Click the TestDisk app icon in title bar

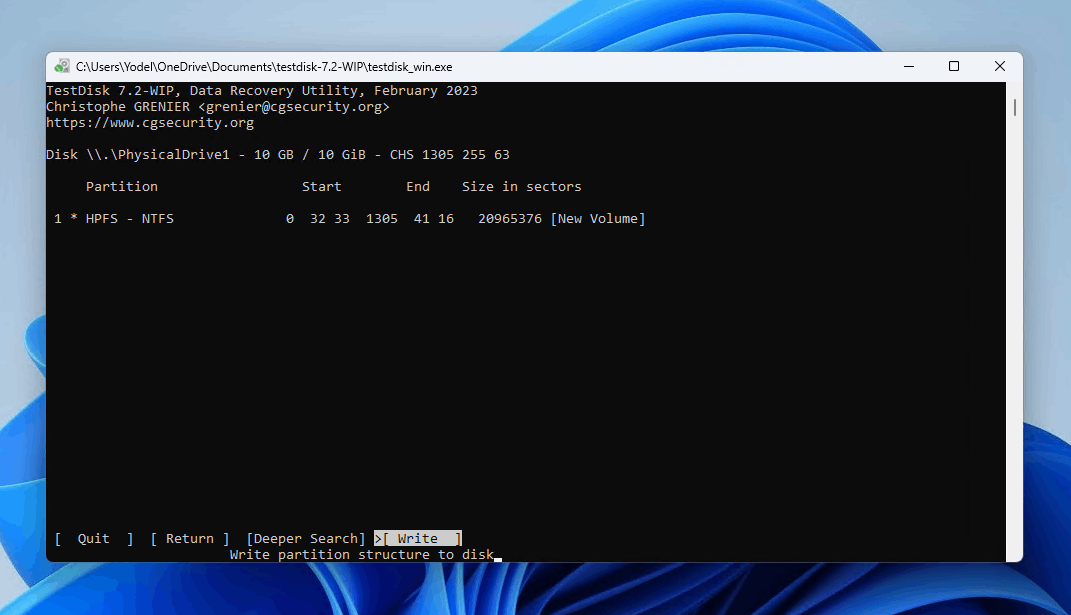click(62, 66)
